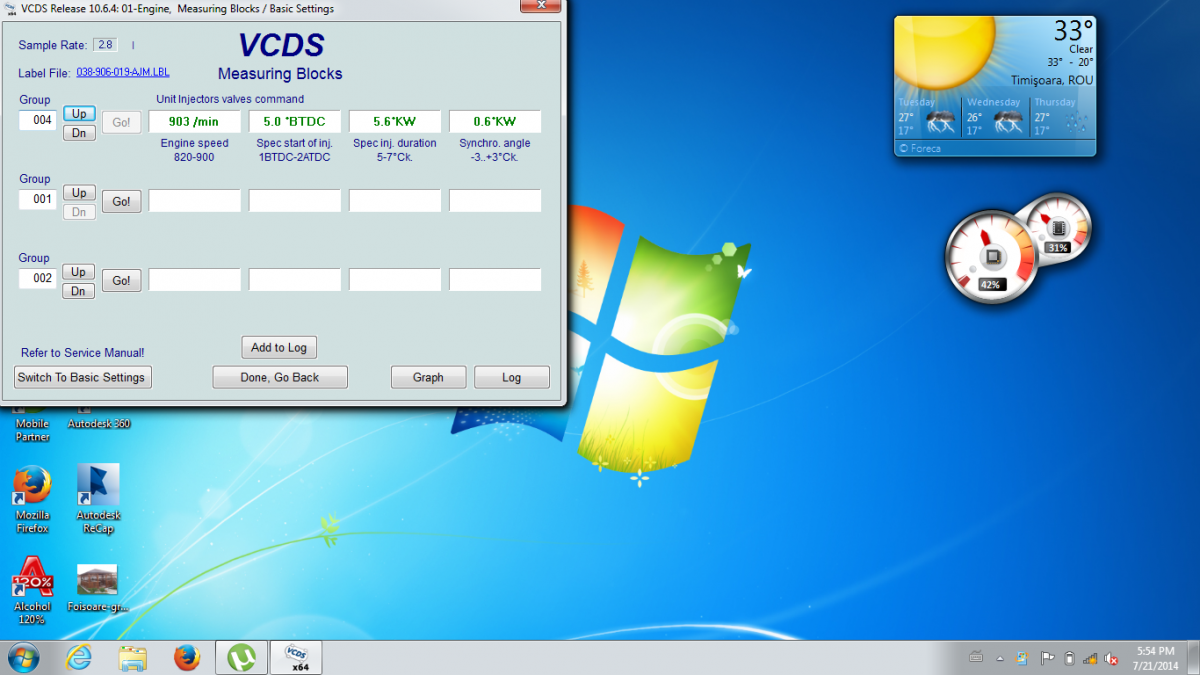Click Up for group 002

coord(79,272)
